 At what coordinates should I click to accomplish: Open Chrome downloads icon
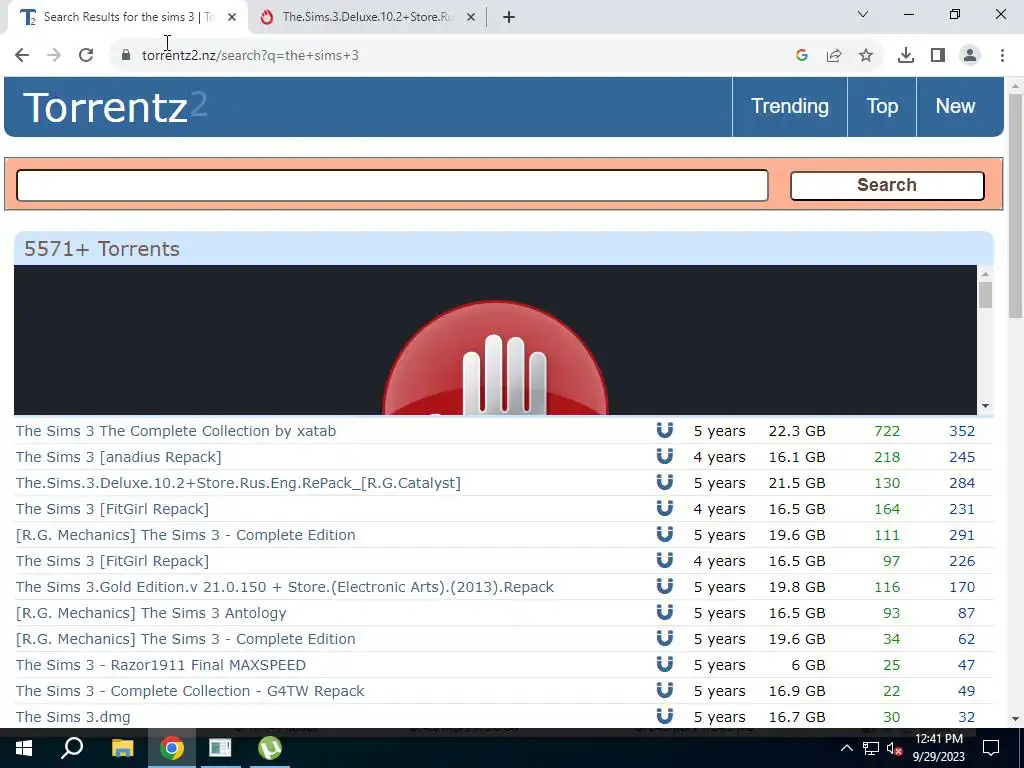pos(906,56)
